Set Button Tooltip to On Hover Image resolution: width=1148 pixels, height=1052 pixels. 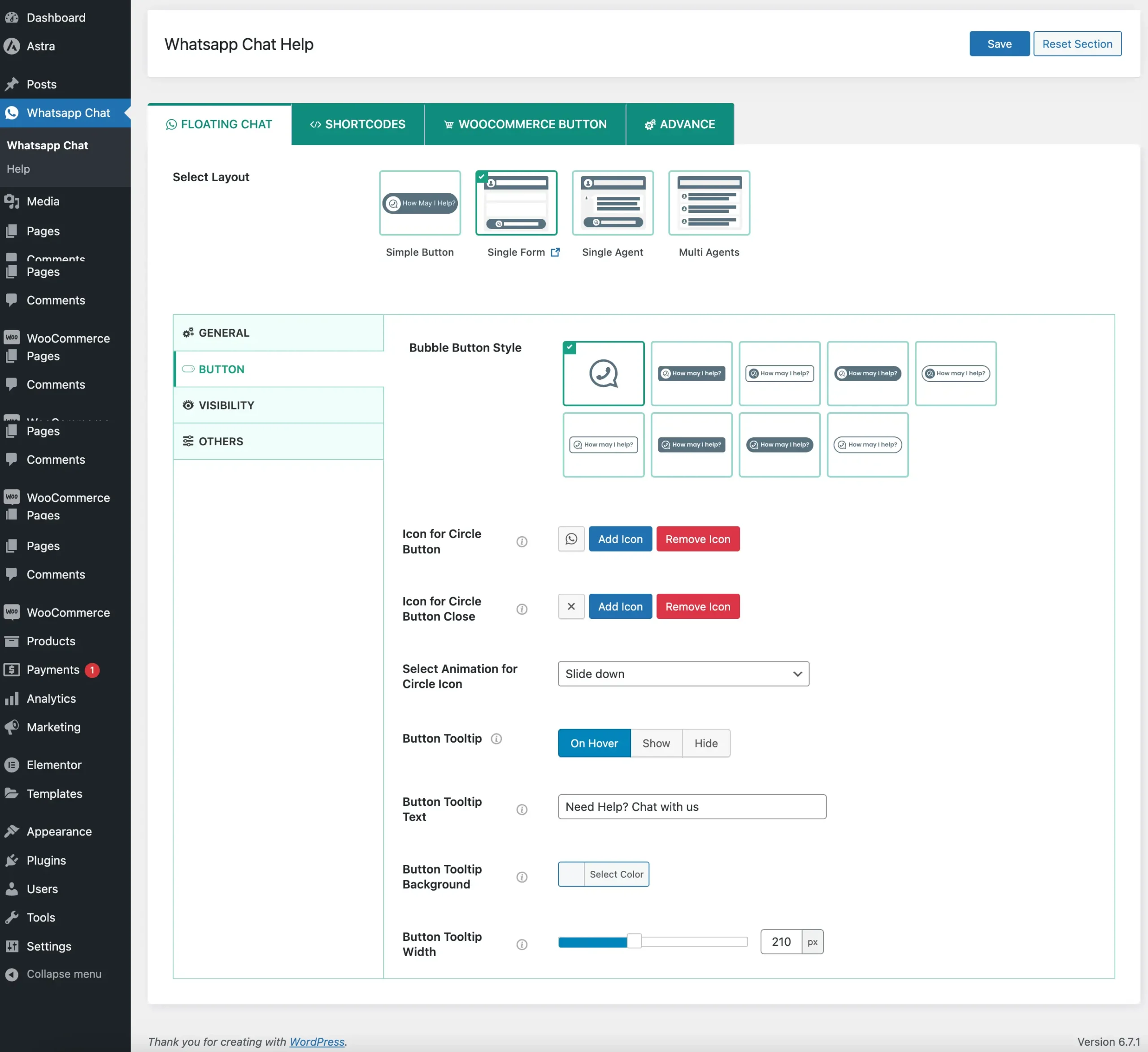point(594,743)
